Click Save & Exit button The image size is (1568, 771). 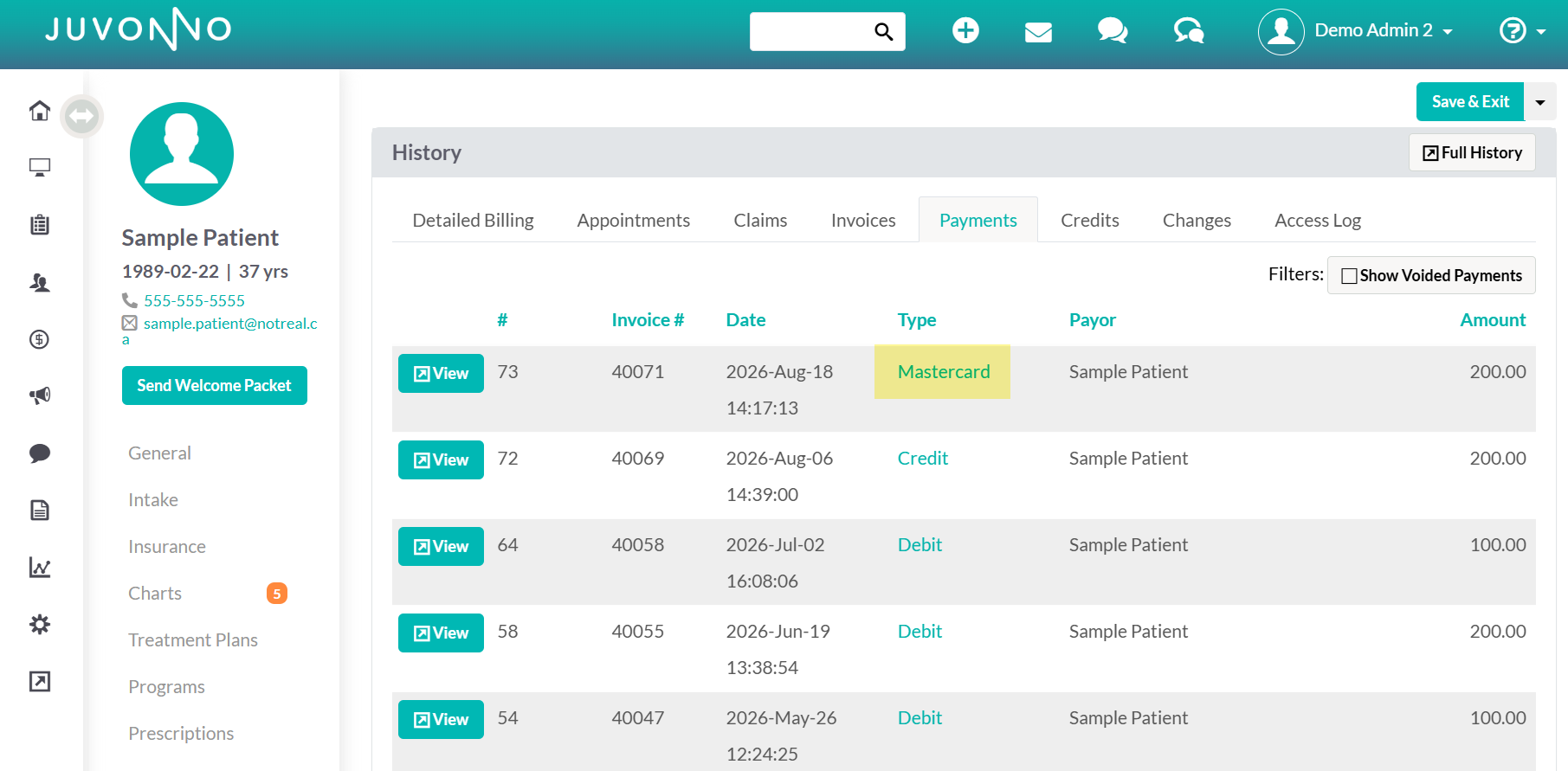point(1470,102)
